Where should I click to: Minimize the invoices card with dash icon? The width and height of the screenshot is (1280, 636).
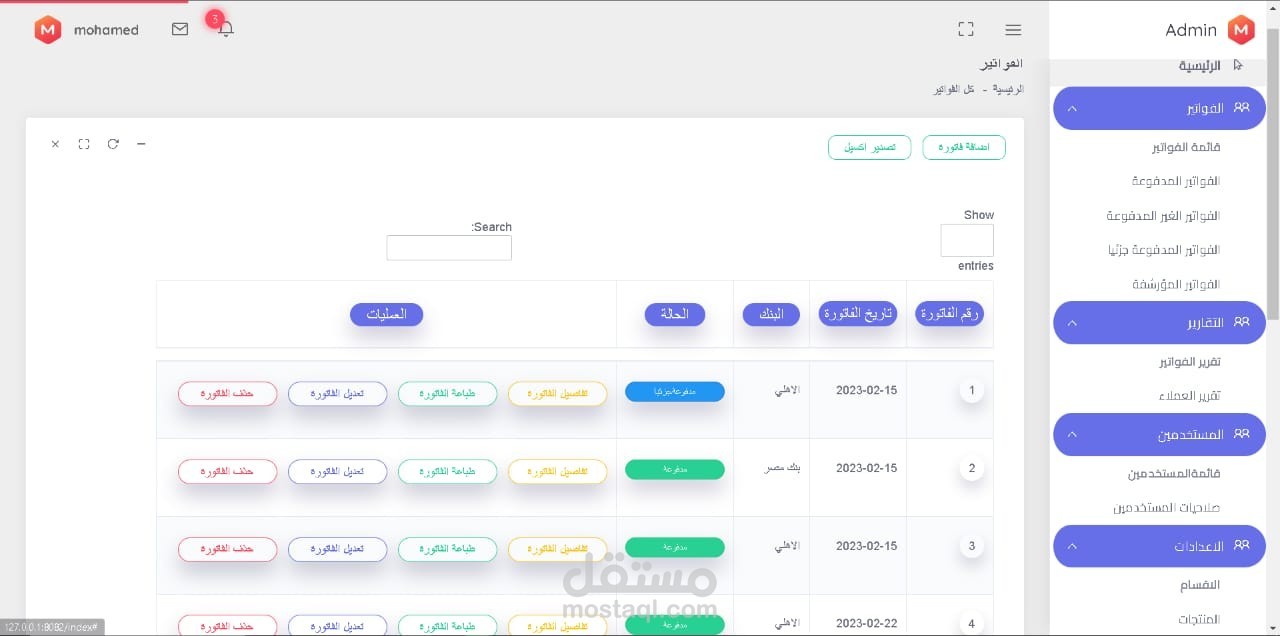pyautogui.click(x=141, y=144)
